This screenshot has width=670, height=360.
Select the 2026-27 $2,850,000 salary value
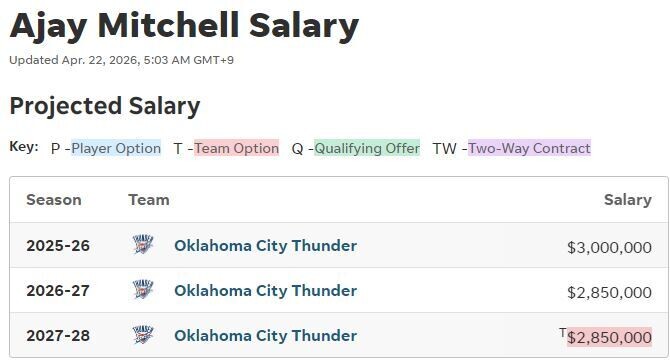(x=609, y=293)
